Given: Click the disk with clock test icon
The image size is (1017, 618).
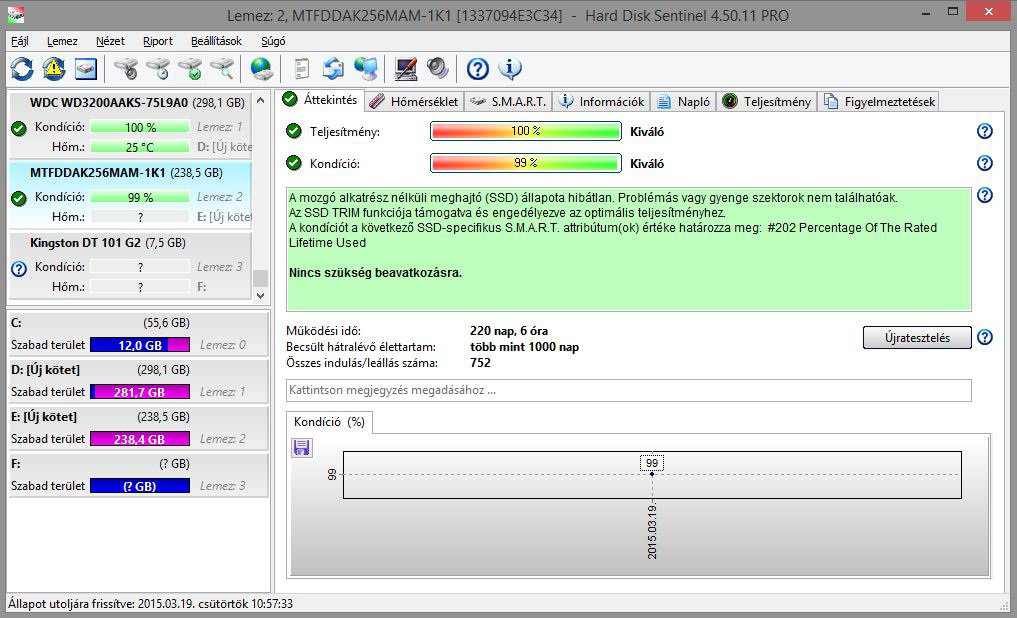Looking at the screenshot, I should (x=158, y=69).
